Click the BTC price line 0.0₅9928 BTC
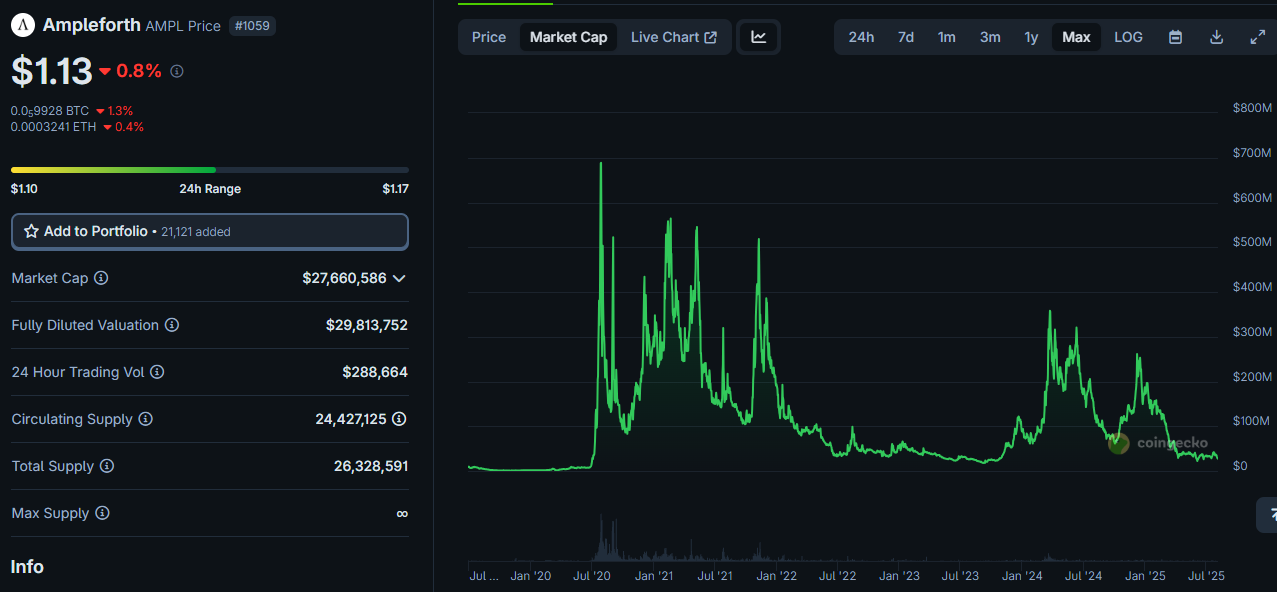Screen dimensions: 1277x592 pyautogui.click(x=50, y=111)
